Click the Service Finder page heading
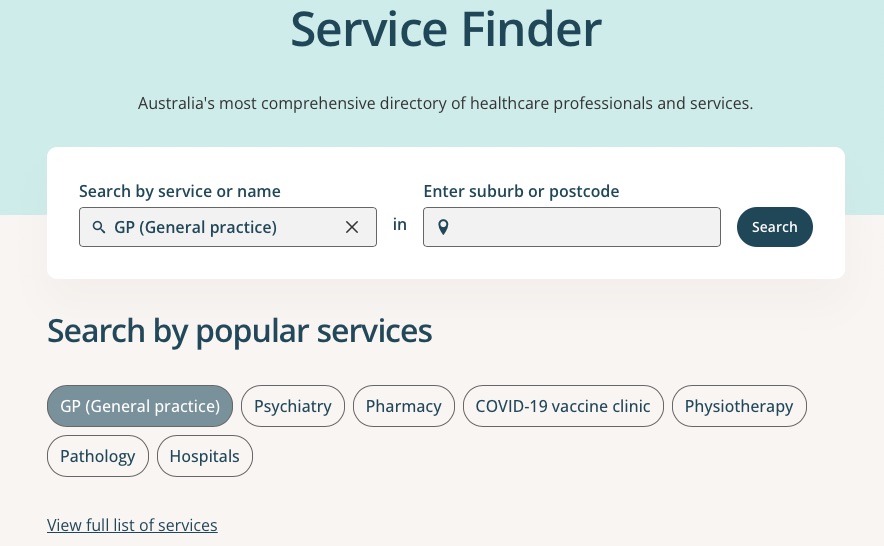Viewport: 884px width, 546px height. click(x=446, y=29)
